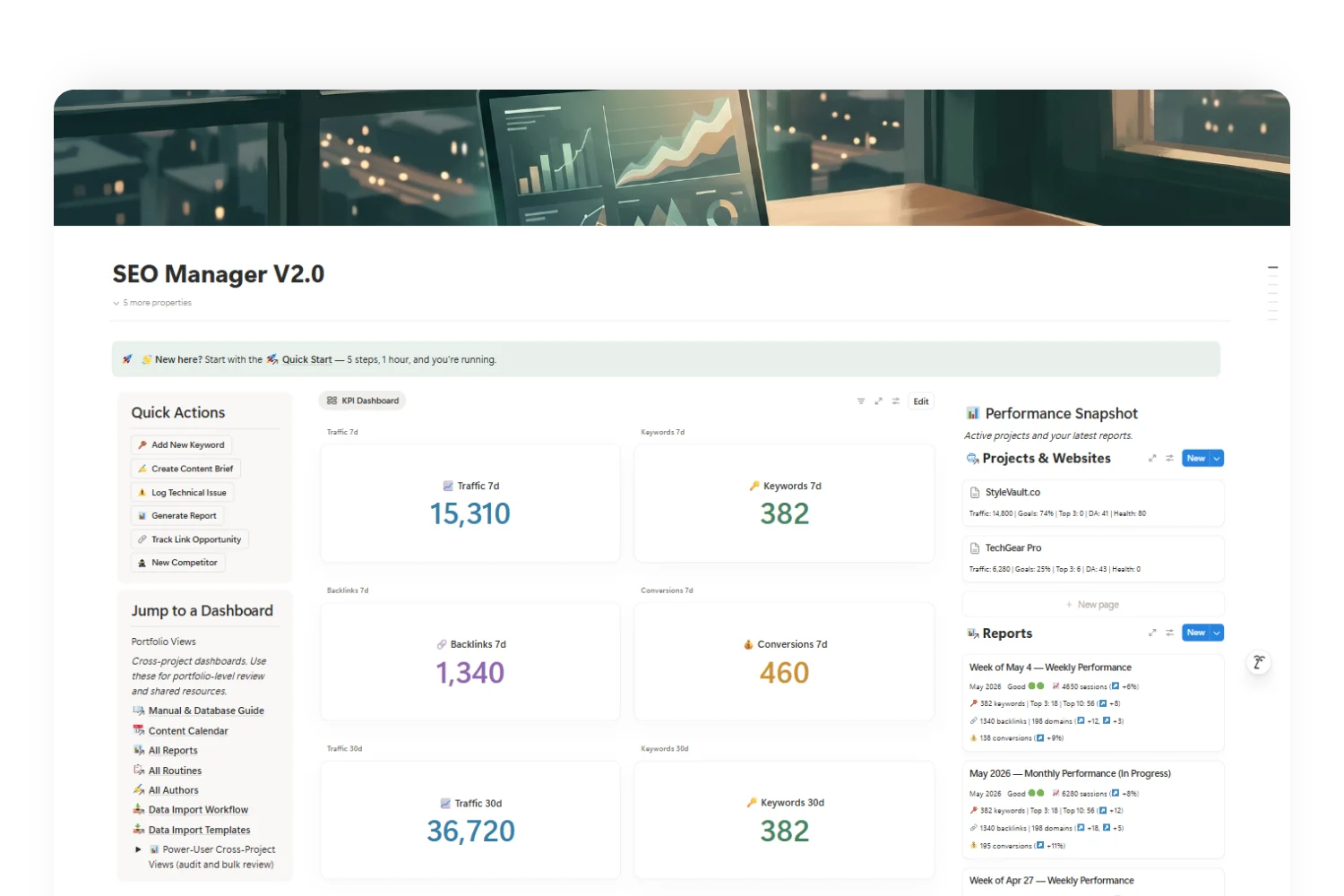Click the Keywords 30d key icon
The height and width of the screenshot is (896, 1344).
(752, 803)
